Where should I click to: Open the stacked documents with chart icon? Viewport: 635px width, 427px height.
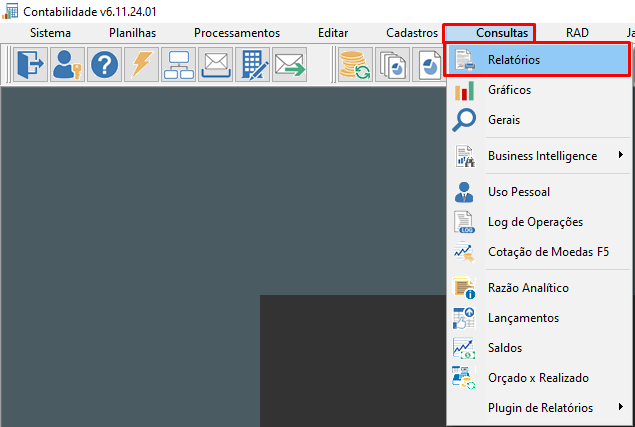[392, 64]
